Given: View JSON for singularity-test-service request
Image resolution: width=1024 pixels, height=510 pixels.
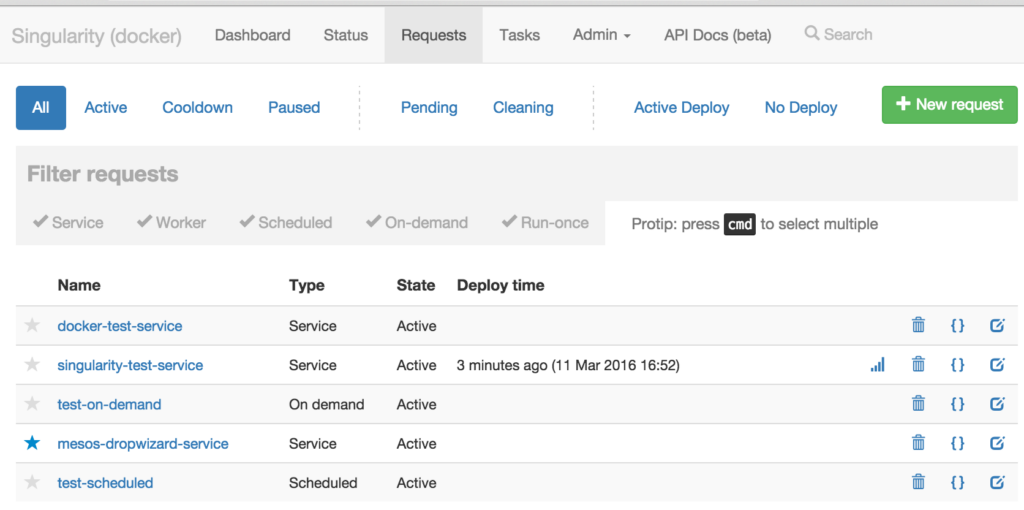Looking at the screenshot, I should tap(957, 365).
